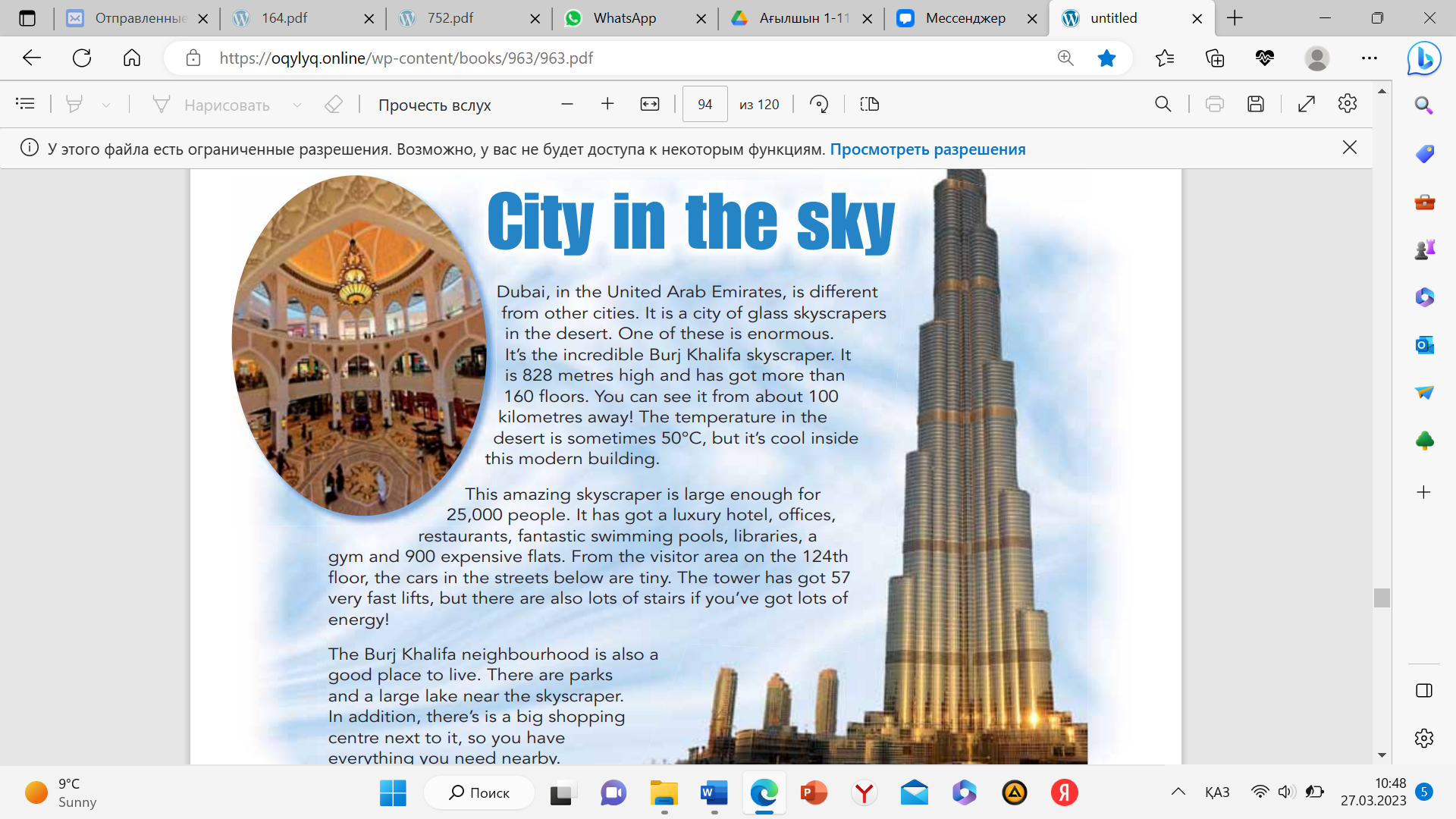Click fit to width icon
The image size is (1456, 819).
[x=650, y=104]
